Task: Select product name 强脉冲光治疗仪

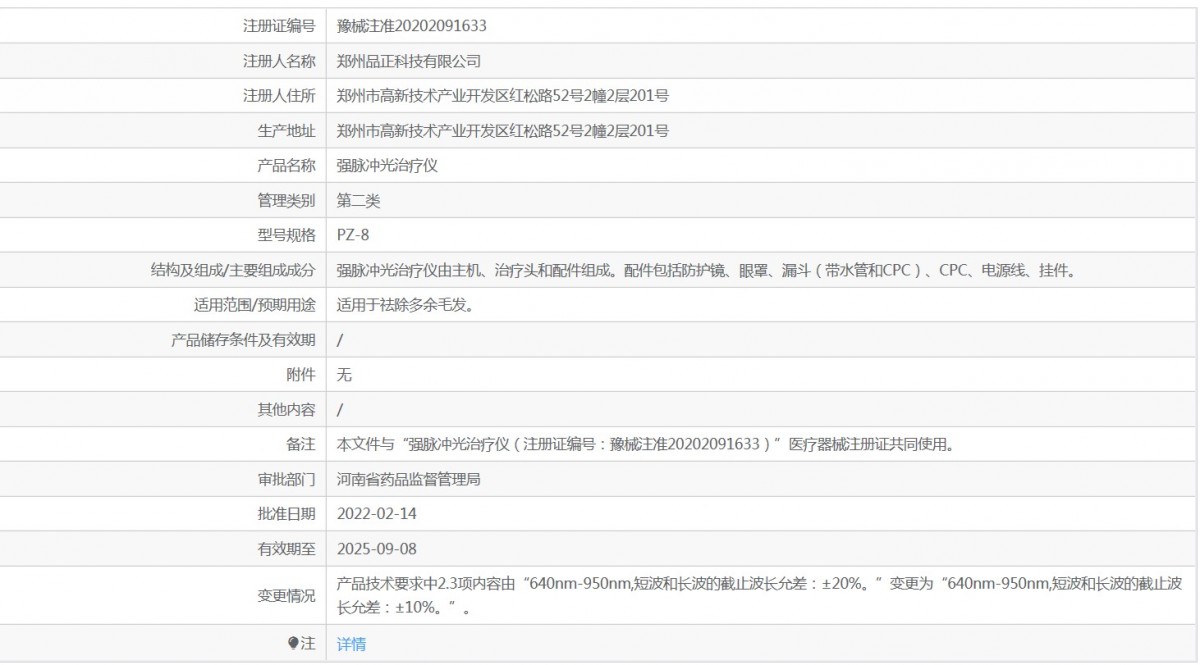Action: [x=387, y=166]
